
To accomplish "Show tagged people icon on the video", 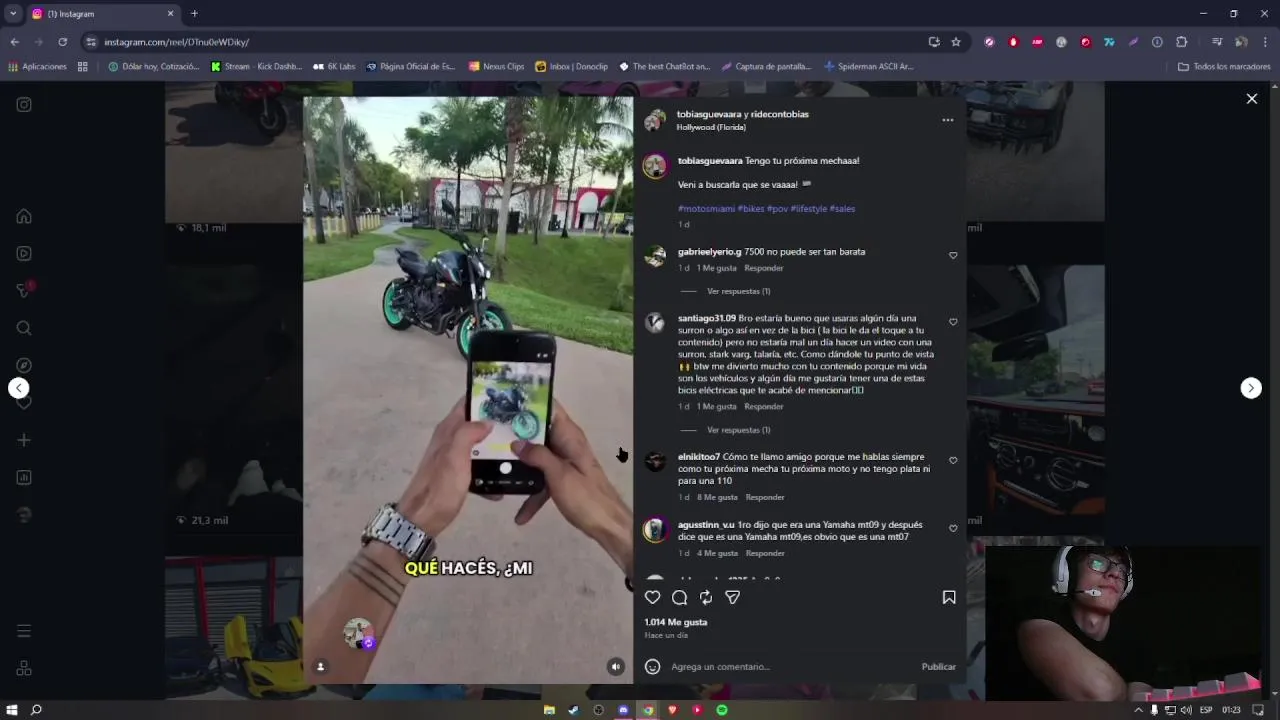I will pyautogui.click(x=321, y=667).
